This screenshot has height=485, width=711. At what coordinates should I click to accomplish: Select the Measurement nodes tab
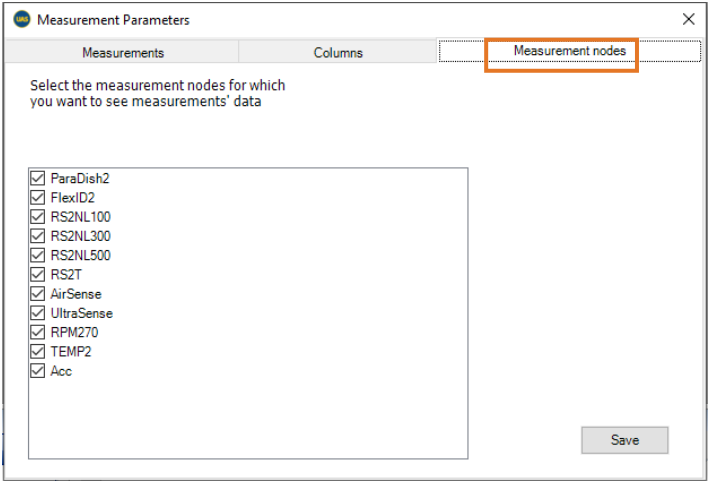pyautogui.click(x=569, y=50)
